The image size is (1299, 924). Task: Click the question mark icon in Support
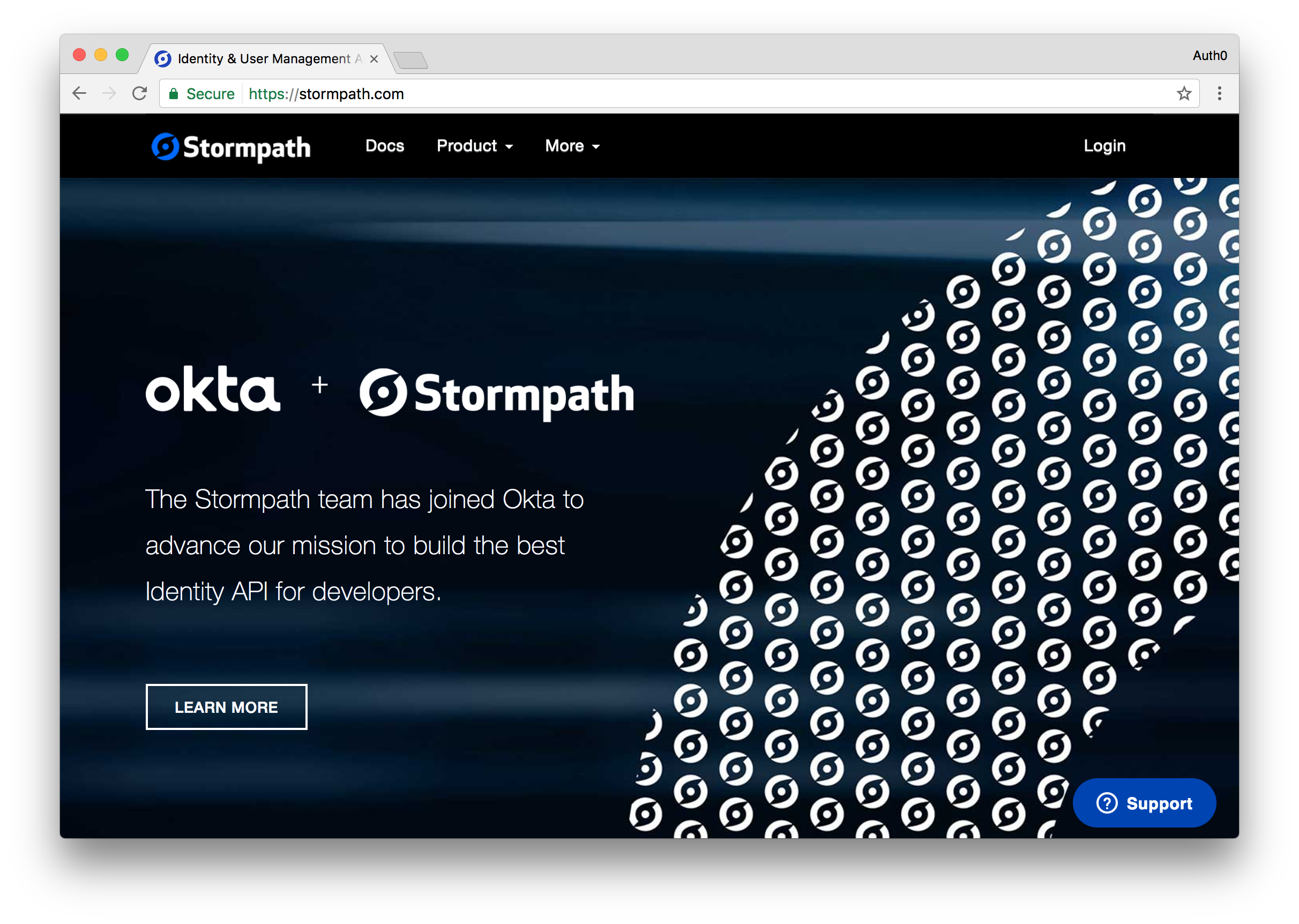click(x=1106, y=803)
